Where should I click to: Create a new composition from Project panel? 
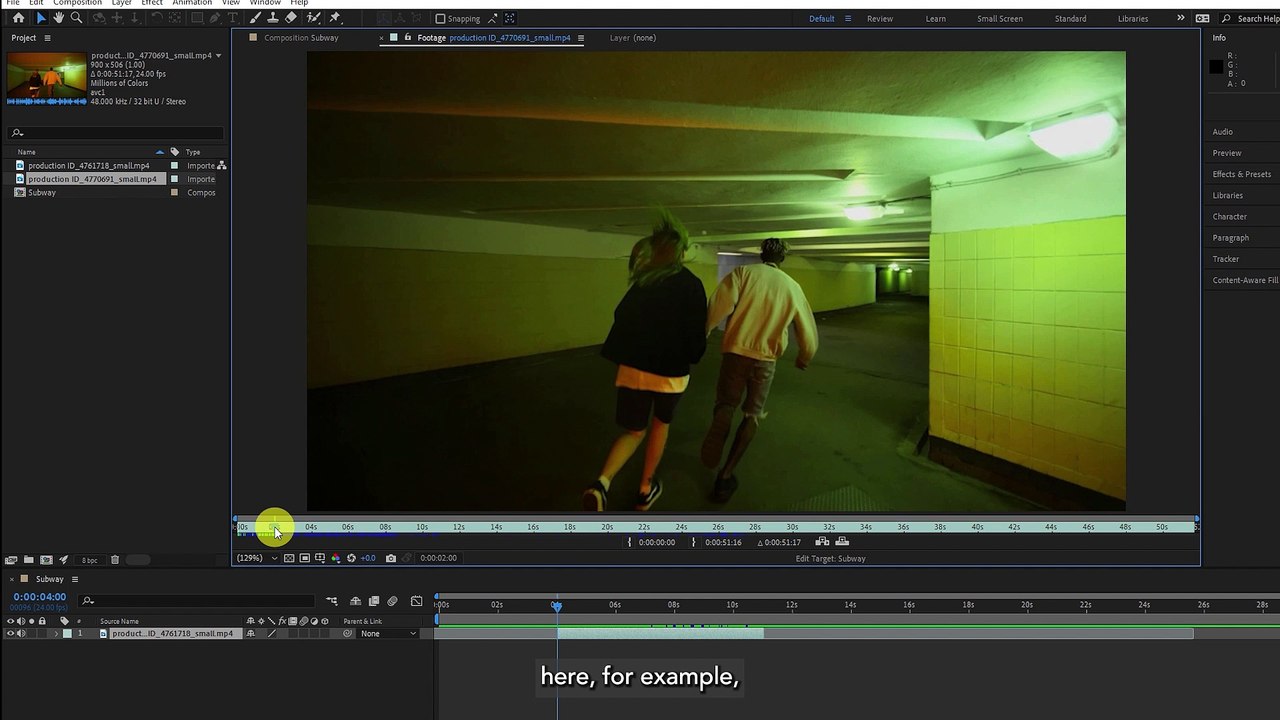click(x=46, y=560)
